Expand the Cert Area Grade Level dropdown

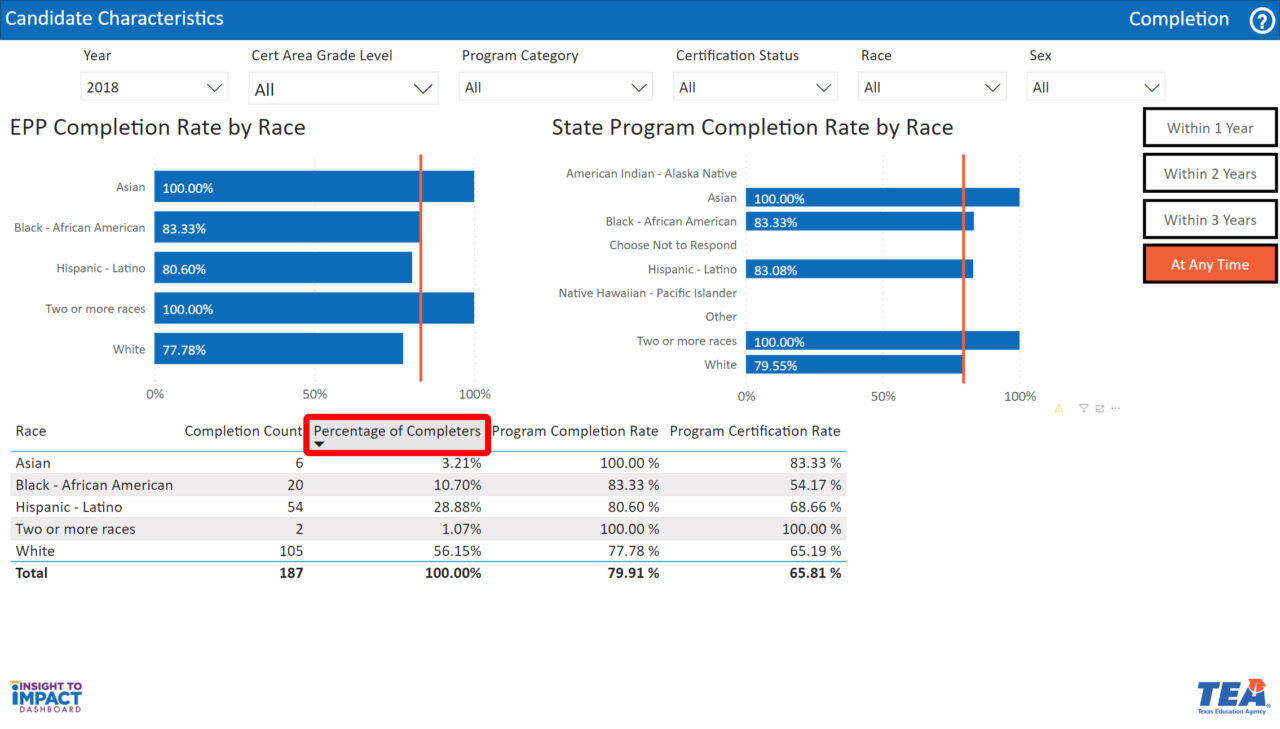point(343,89)
